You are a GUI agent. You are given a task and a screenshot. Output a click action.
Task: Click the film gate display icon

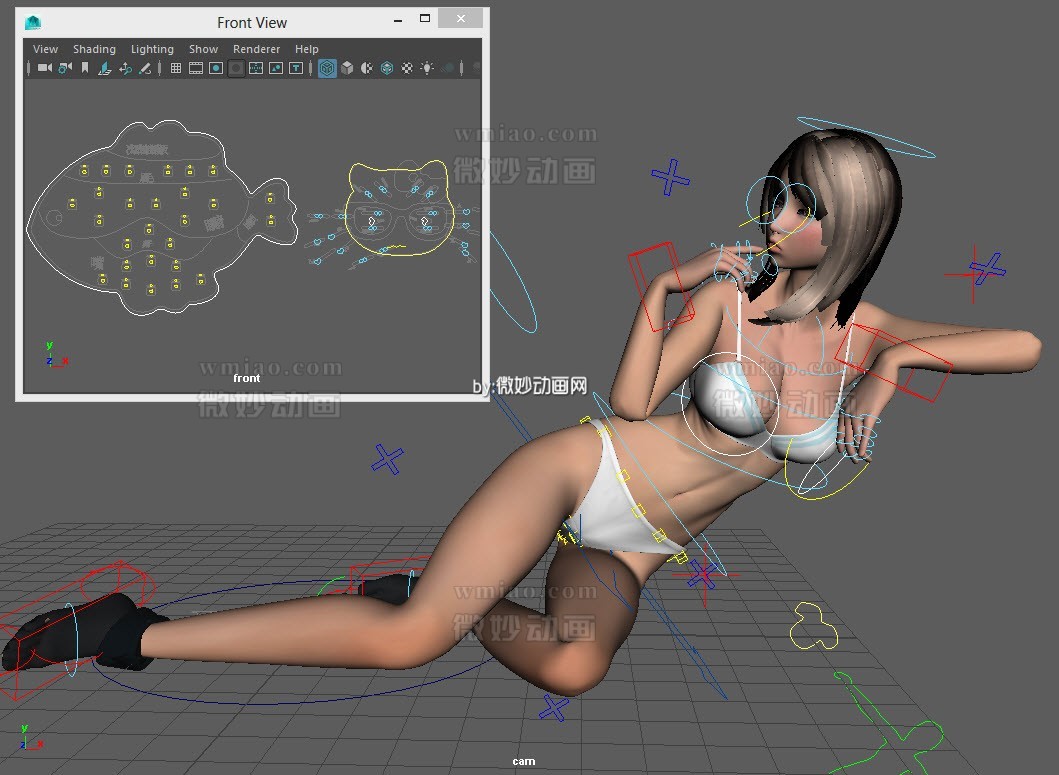(x=197, y=68)
